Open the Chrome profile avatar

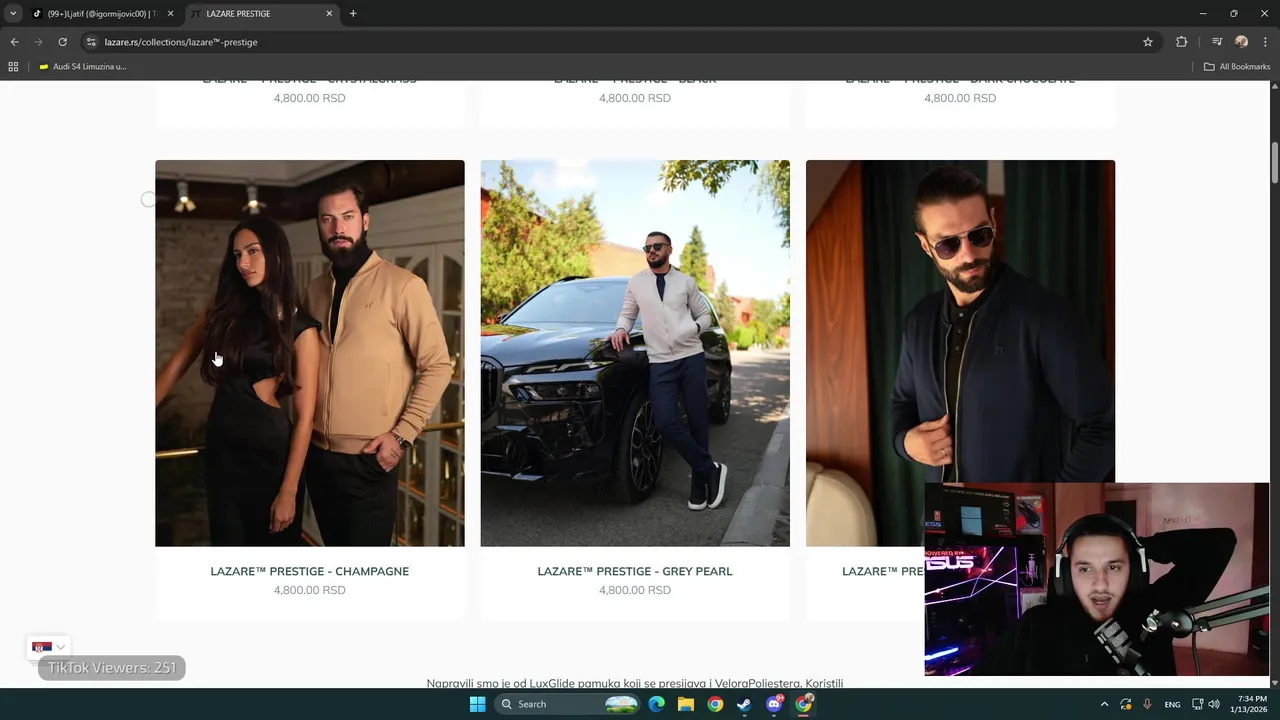tap(1242, 42)
